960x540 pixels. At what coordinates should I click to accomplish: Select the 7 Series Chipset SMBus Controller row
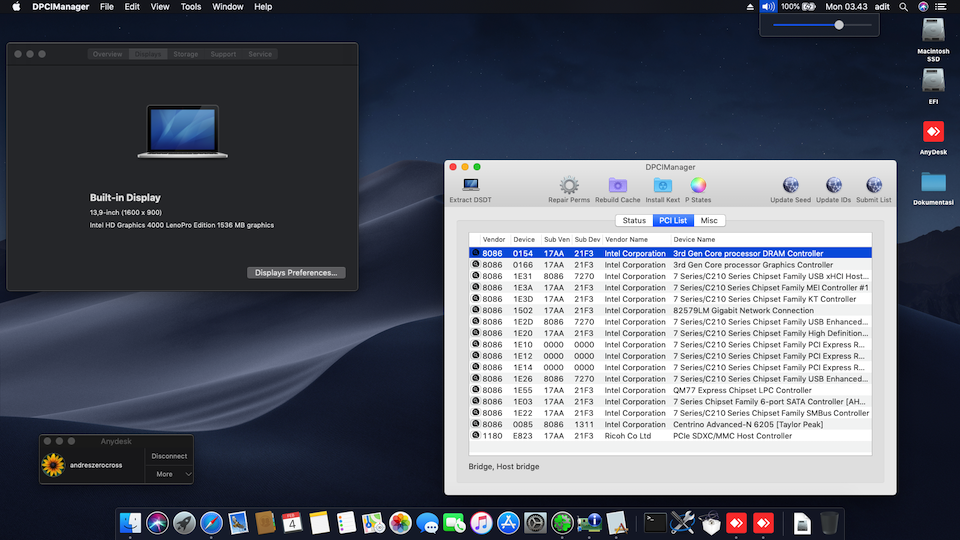670,413
